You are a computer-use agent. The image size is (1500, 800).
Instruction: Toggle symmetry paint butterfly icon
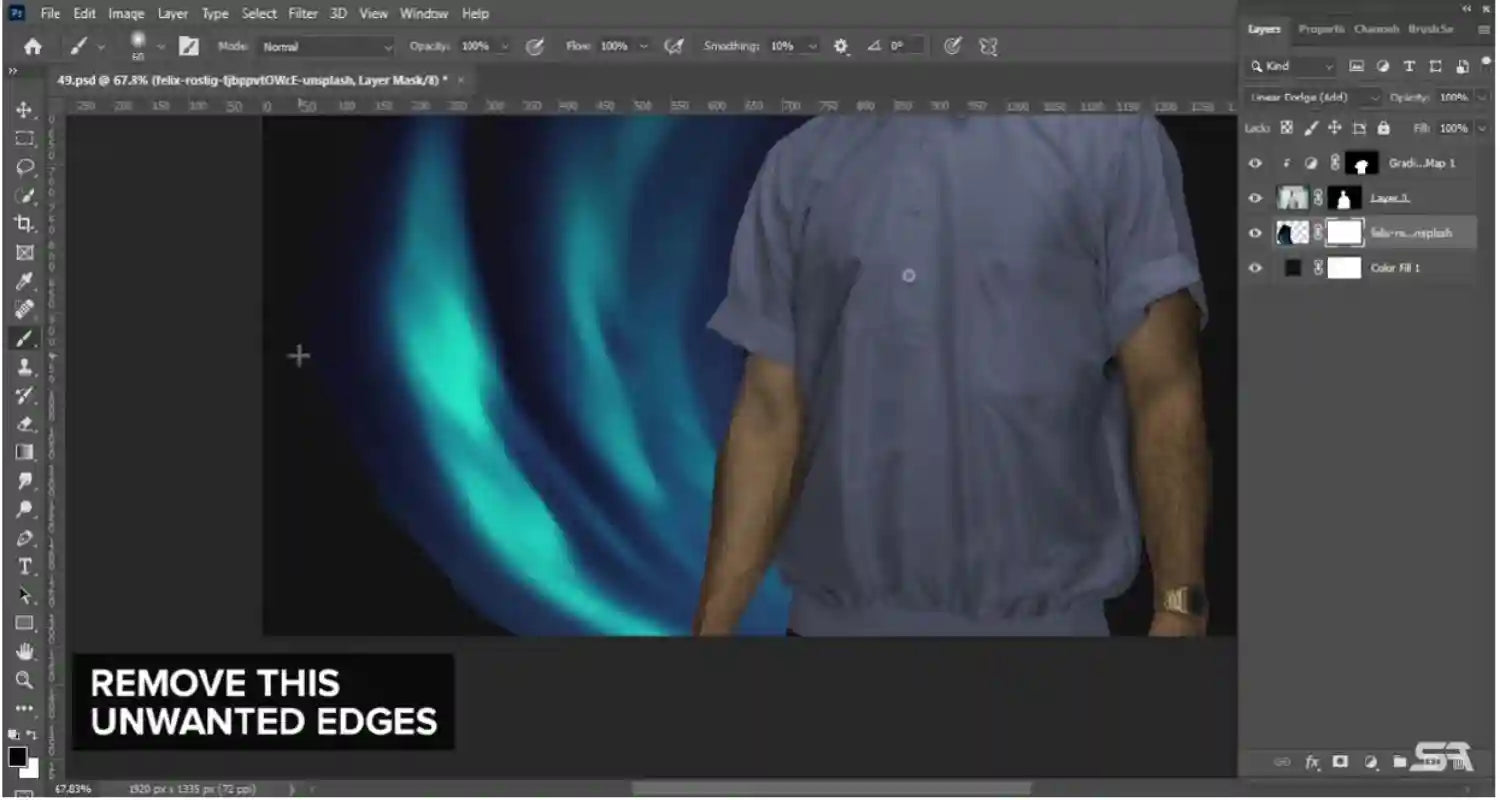[988, 46]
